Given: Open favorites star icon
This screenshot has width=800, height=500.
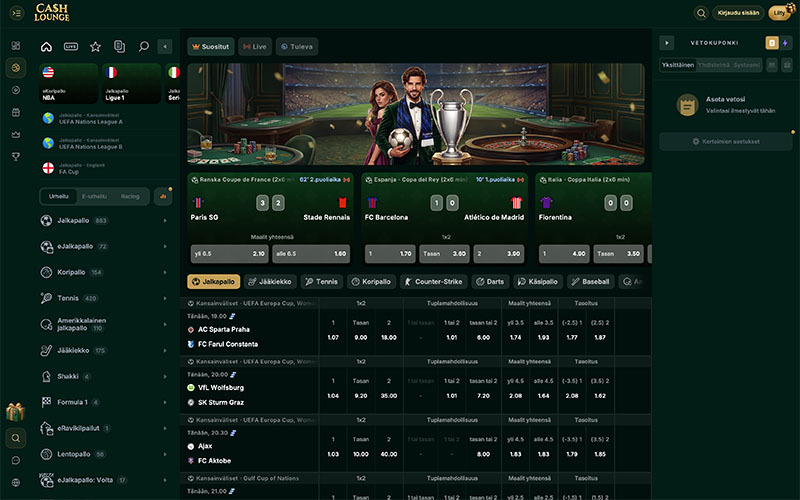Looking at the screenshot, I should [x=95, y=47].
